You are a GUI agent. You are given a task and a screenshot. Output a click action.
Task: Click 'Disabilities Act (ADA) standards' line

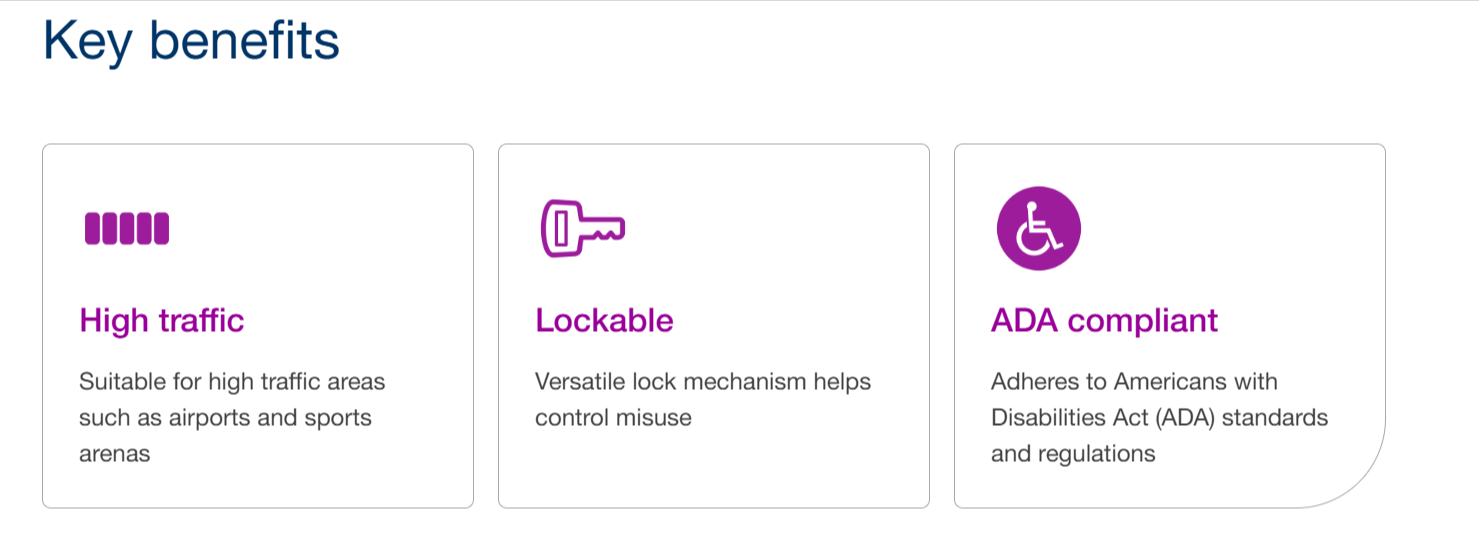point(1158,417)
